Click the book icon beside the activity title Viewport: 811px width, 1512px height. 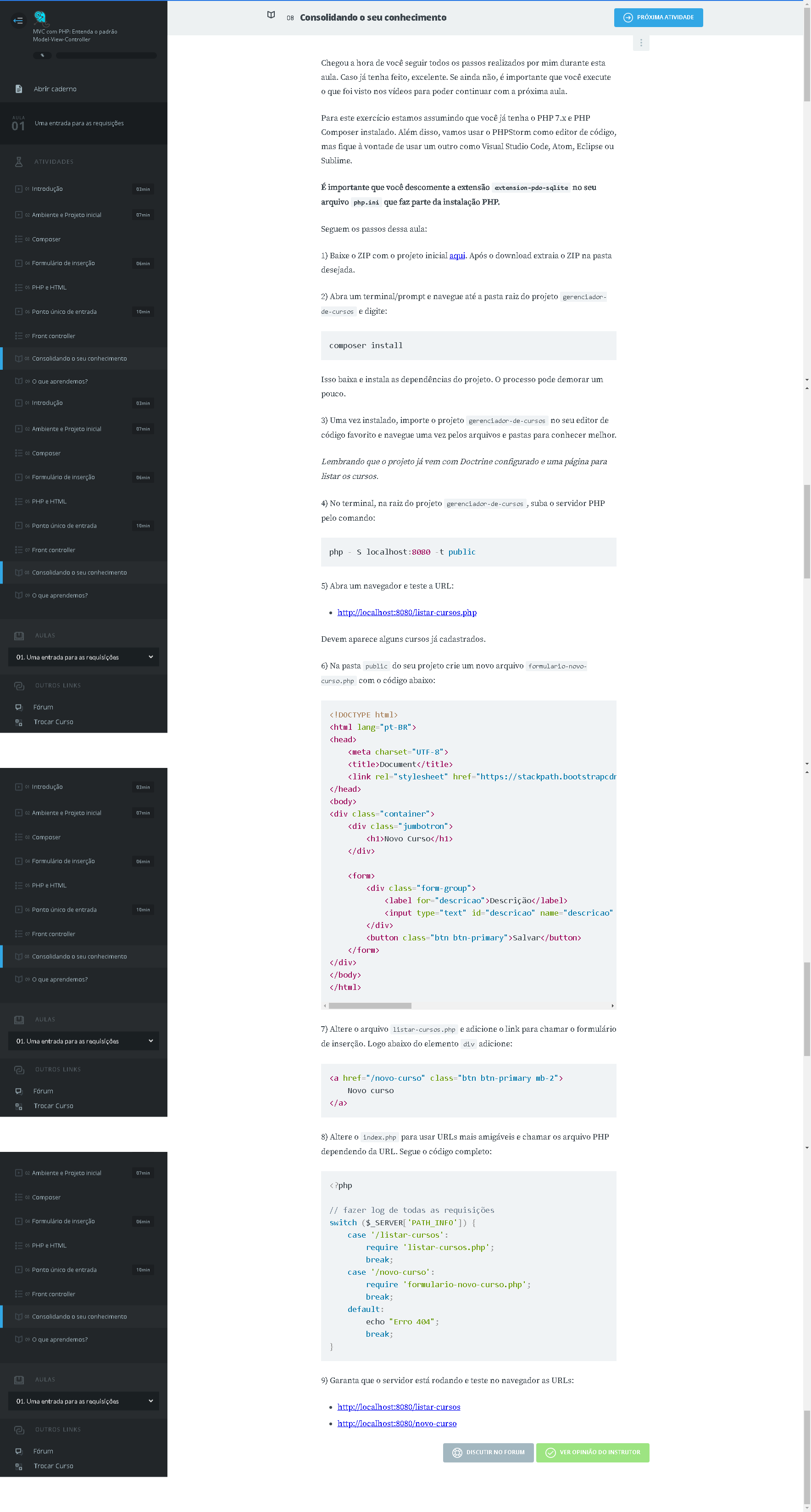[x=271, y=15]
